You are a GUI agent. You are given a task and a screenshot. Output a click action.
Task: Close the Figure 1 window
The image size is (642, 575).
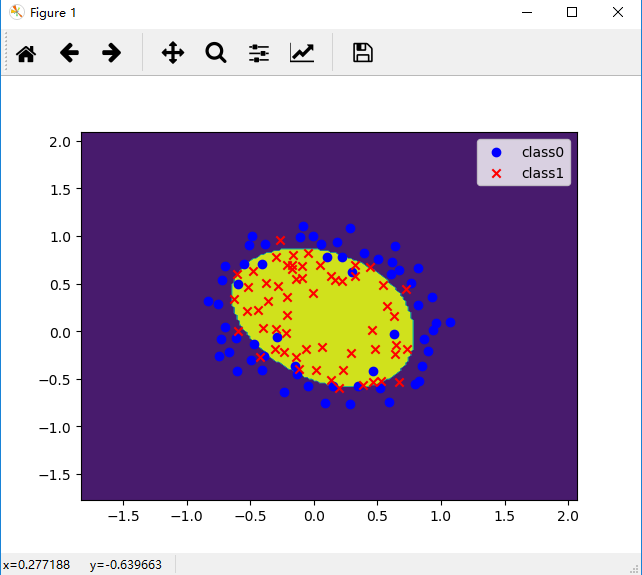click(x=618, y=12)
